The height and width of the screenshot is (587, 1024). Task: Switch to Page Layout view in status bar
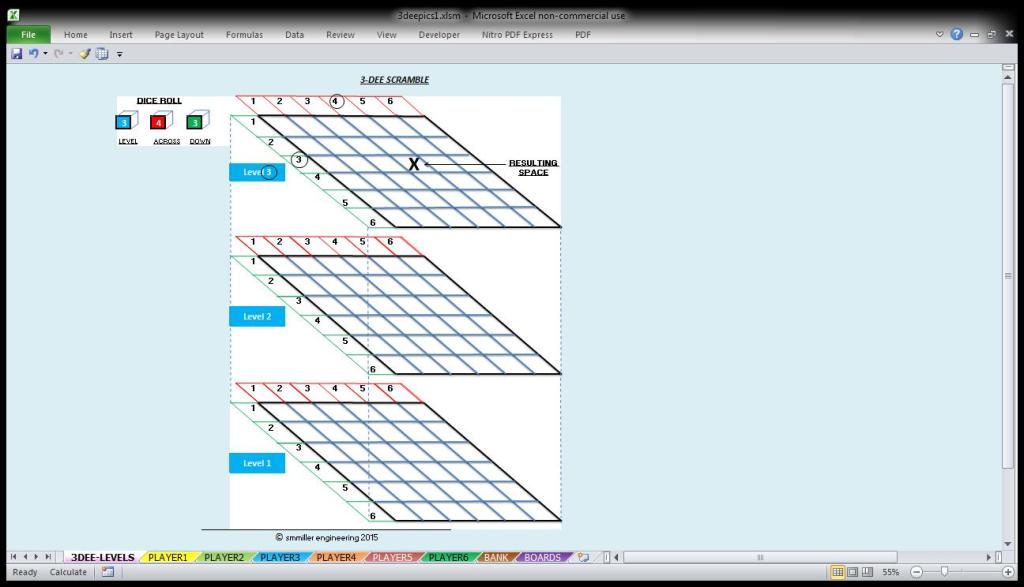[x=853, y=572]
